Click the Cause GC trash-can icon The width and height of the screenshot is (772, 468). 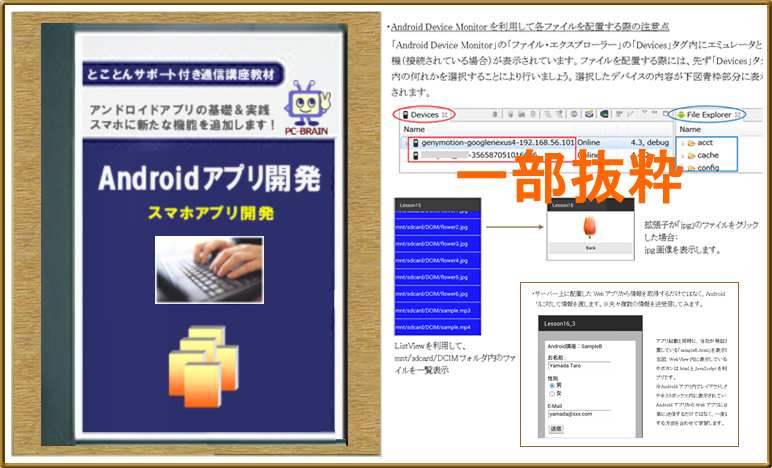[x=533, y=115]
